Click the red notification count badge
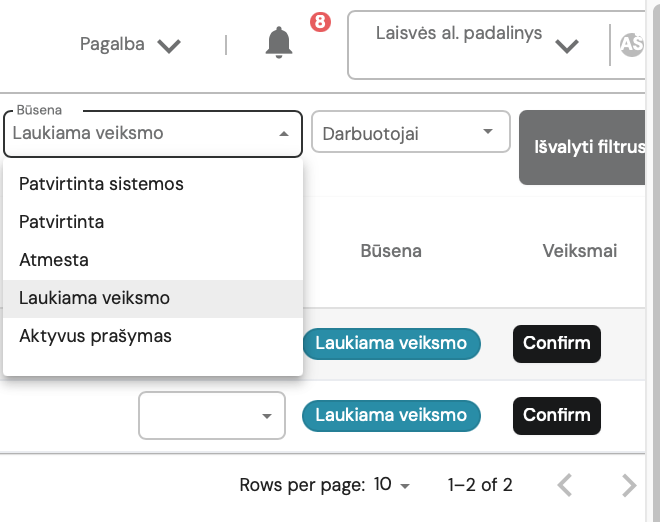Viewport: 660px width, 522px height. pos(319,21)
